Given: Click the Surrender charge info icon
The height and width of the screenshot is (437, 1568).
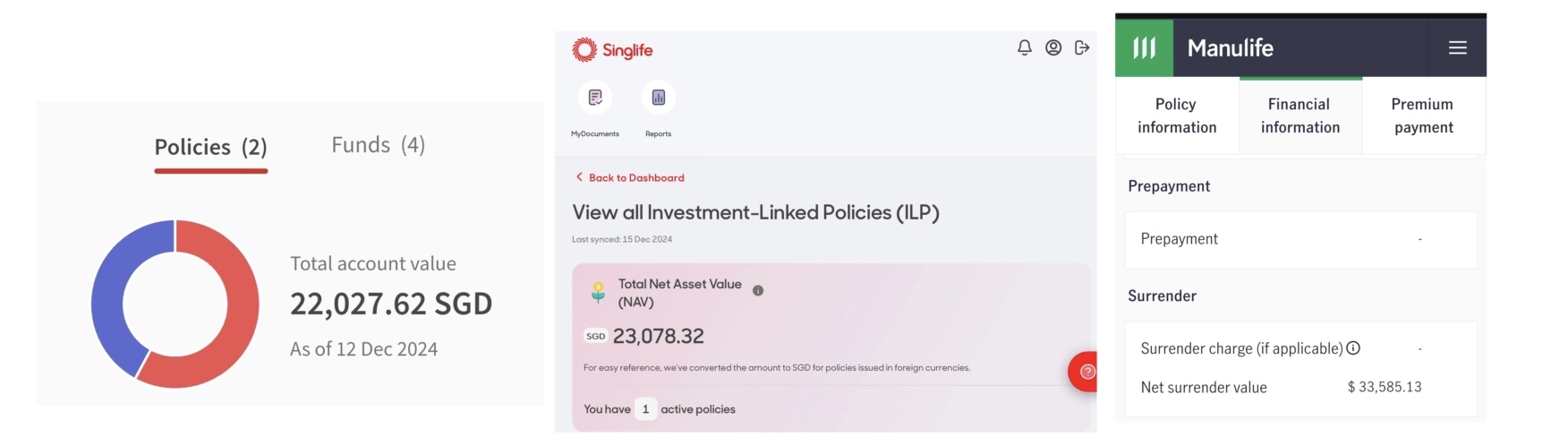Looking at the screenshot, I should tap(1353, 348).
